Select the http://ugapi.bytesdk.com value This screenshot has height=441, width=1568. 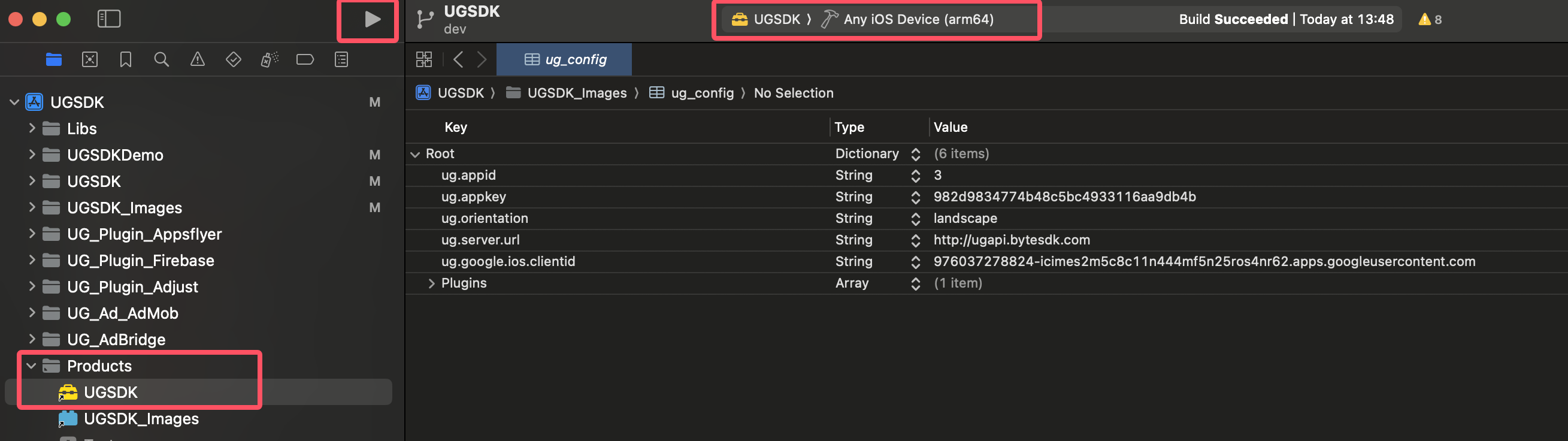click(x=1011, y=240)
